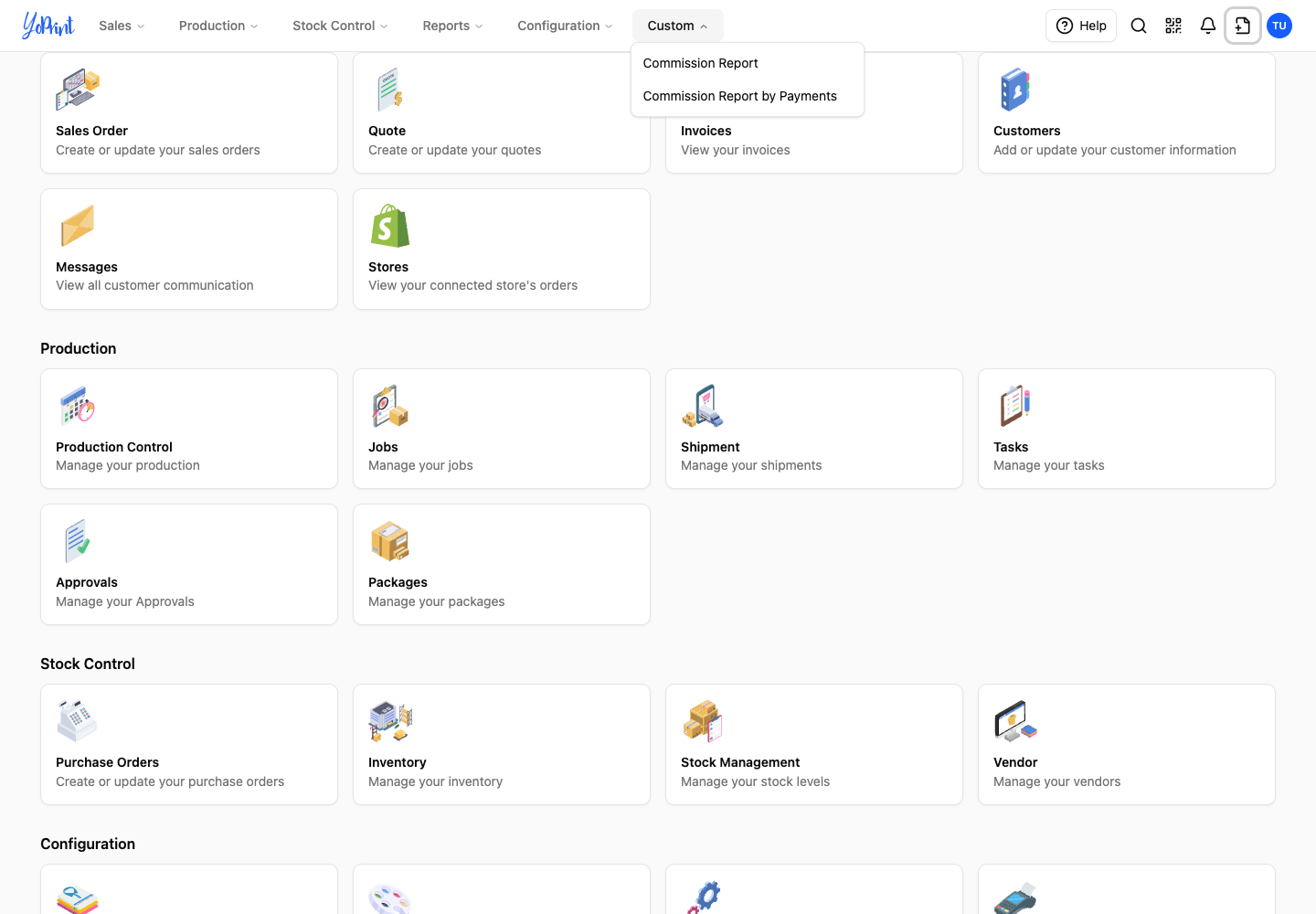This screenshot has height=914, width=1316.
Task: Click the Production Control calendar icon
Action: tap(78, 406)
